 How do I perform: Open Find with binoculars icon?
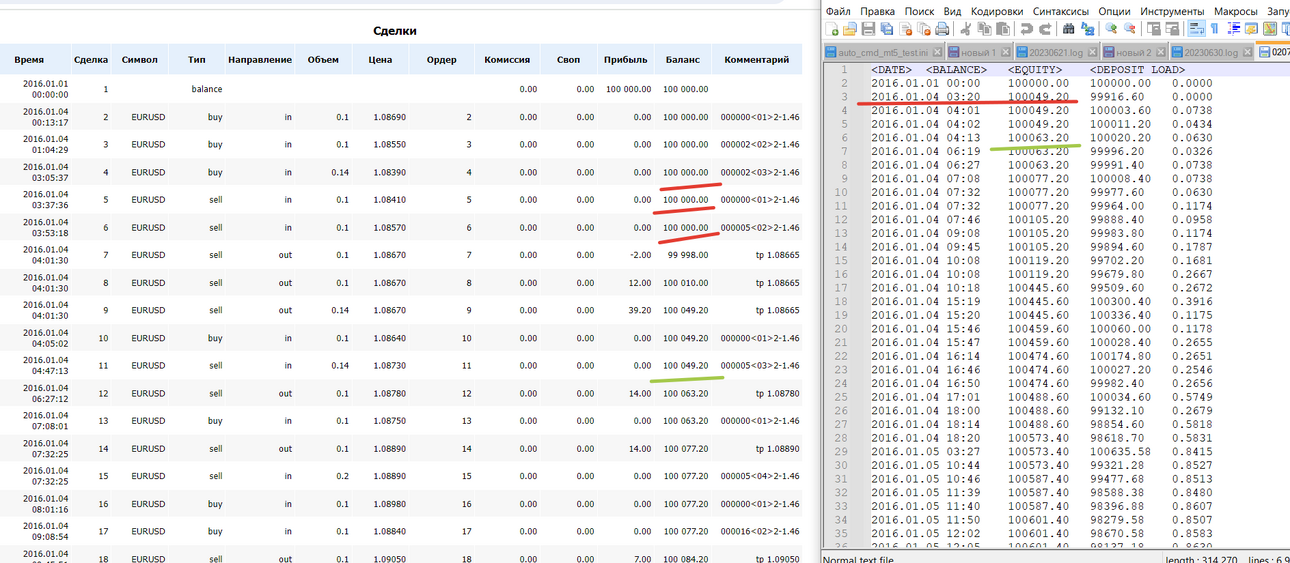[x=1069, y=29]
